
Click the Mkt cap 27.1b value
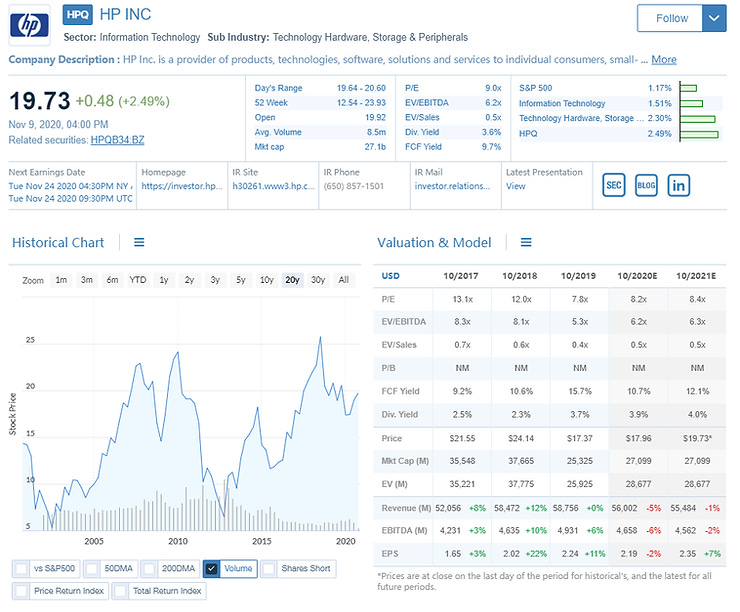375,147
